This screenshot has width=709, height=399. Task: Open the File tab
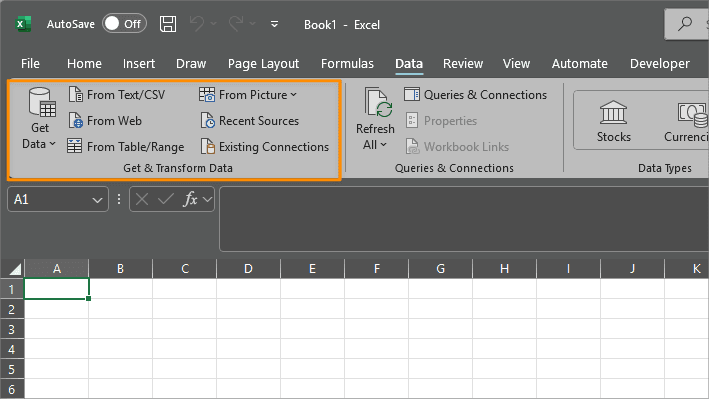pyautogui.click(x=30, y=64)
